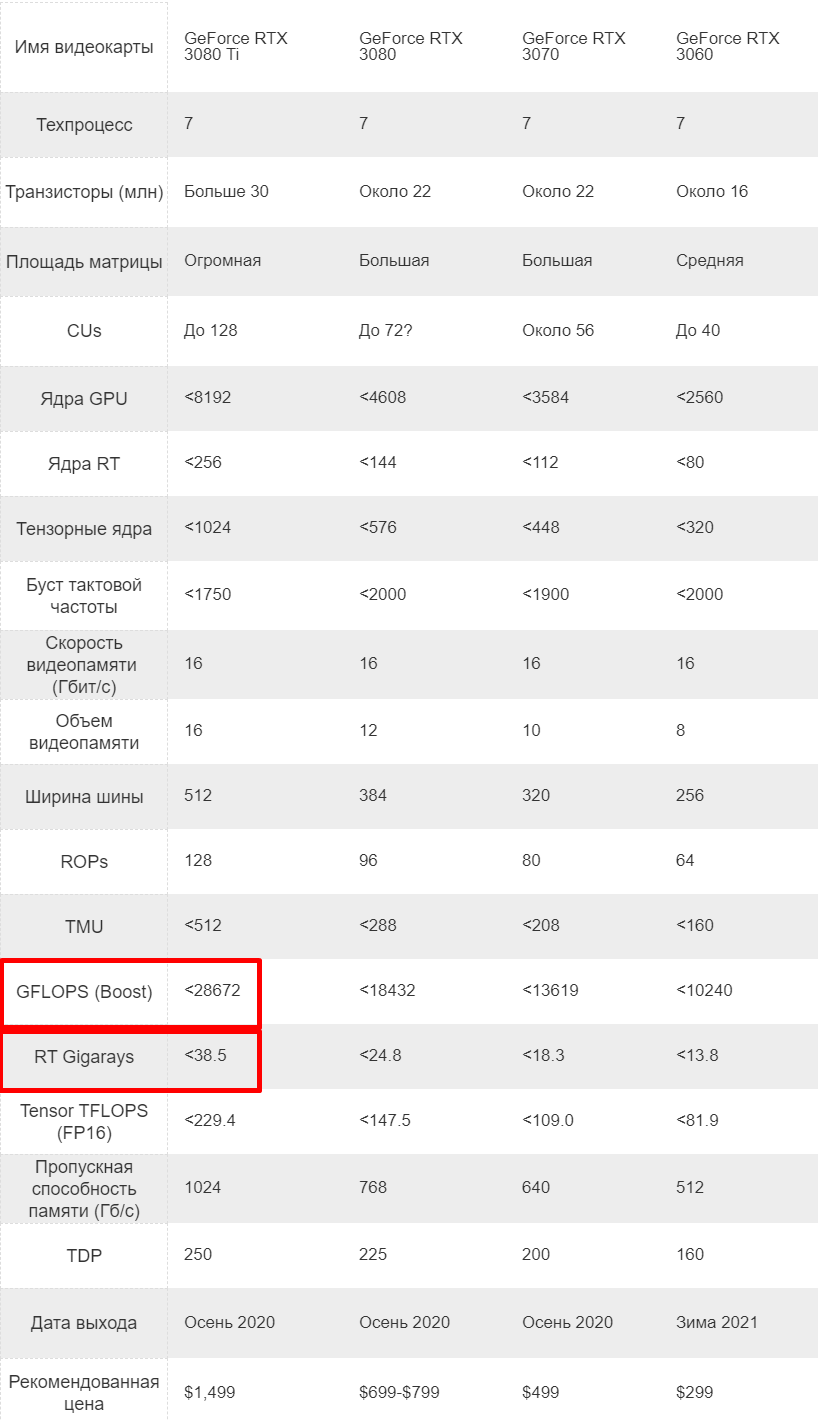Click the "Огромная" matrix area cell
This screenshot has height=1421, width=823.
[x=222, y=260]
